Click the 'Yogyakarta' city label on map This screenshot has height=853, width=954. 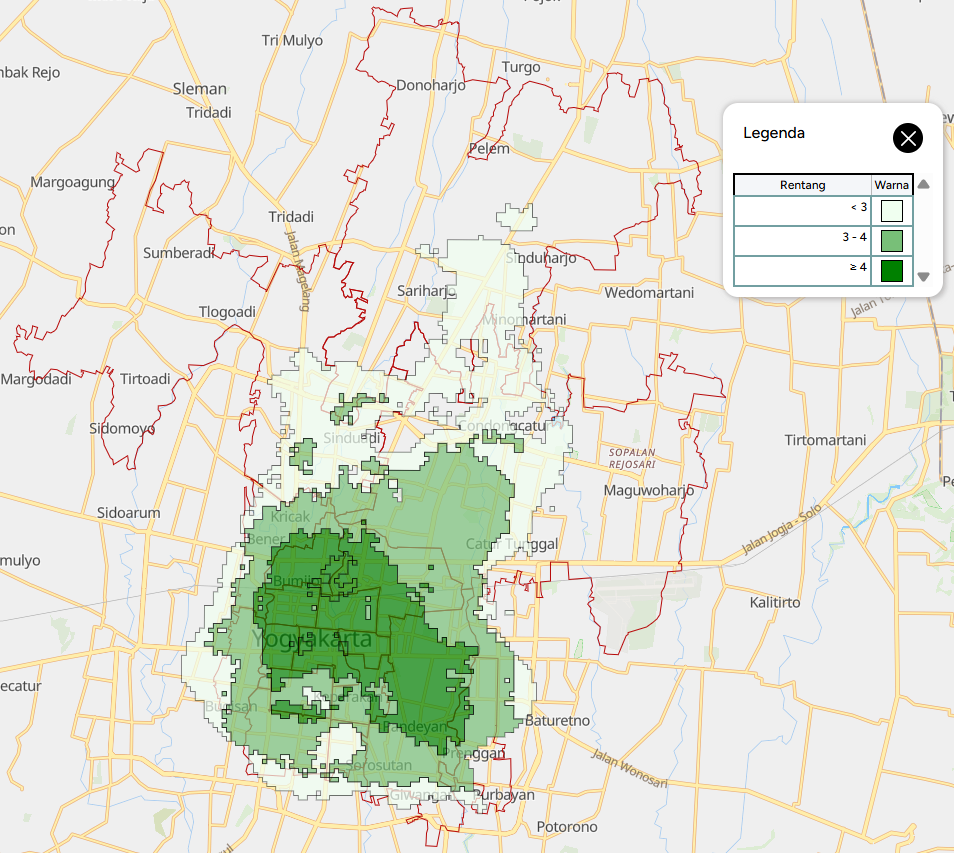[x=312, y=639]
